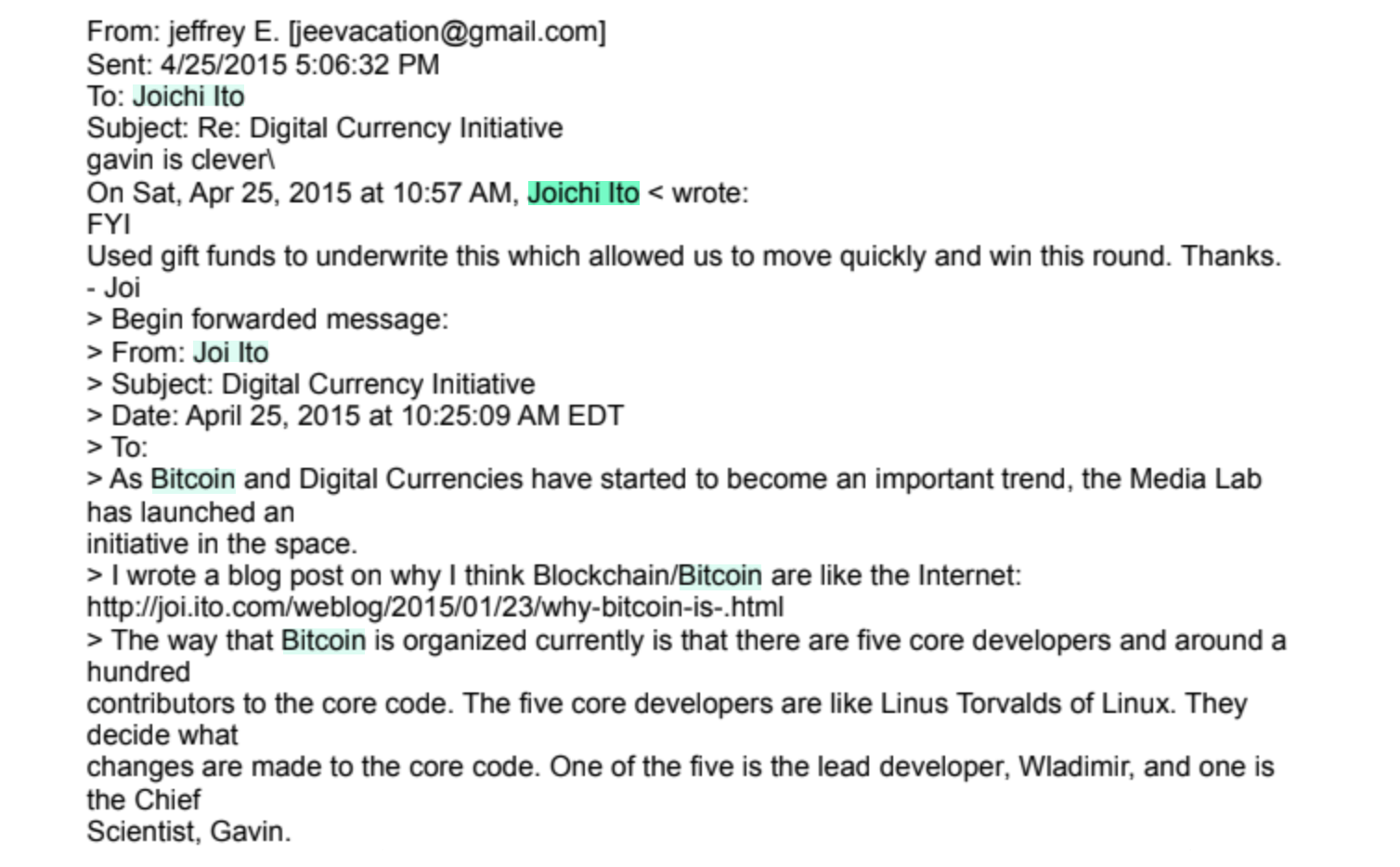1400x867 pixels.
Task: Open the joi.ito.com weblog URL
Action: (x=434, y=607)
